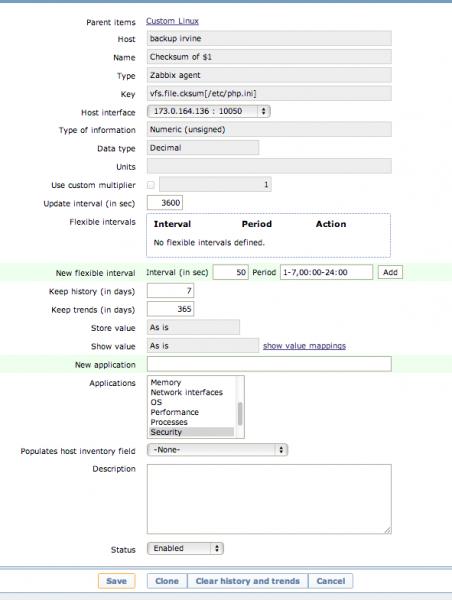This screenshot has width=452, height=600.
Task: Select Network interfaces in the Applications list
Action: 191,392
